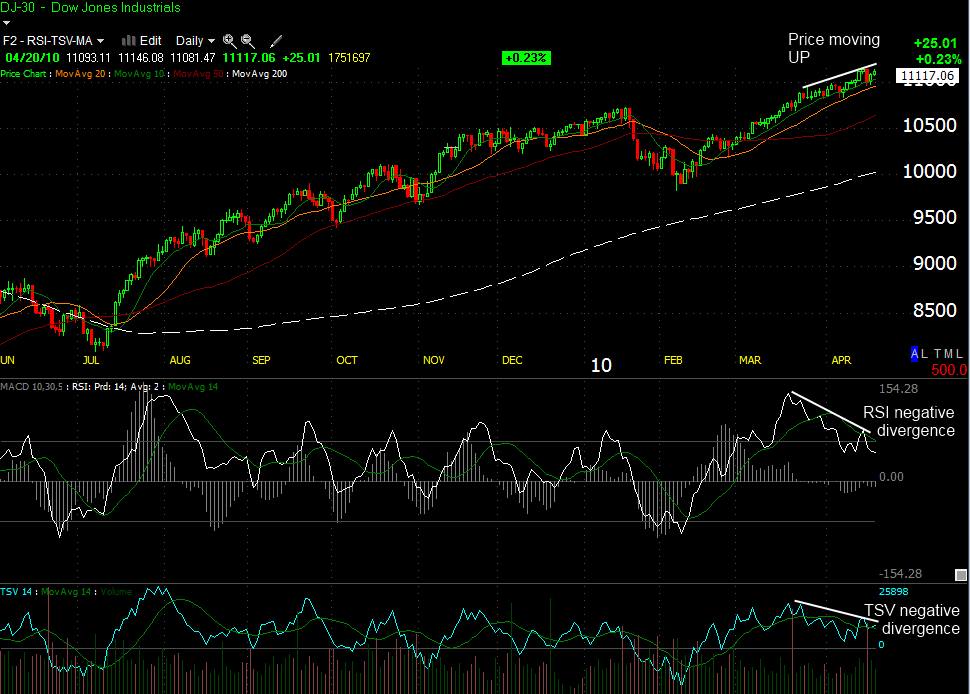
Task: Click the 9000 price axis label
Action: [x=935, y=263]
